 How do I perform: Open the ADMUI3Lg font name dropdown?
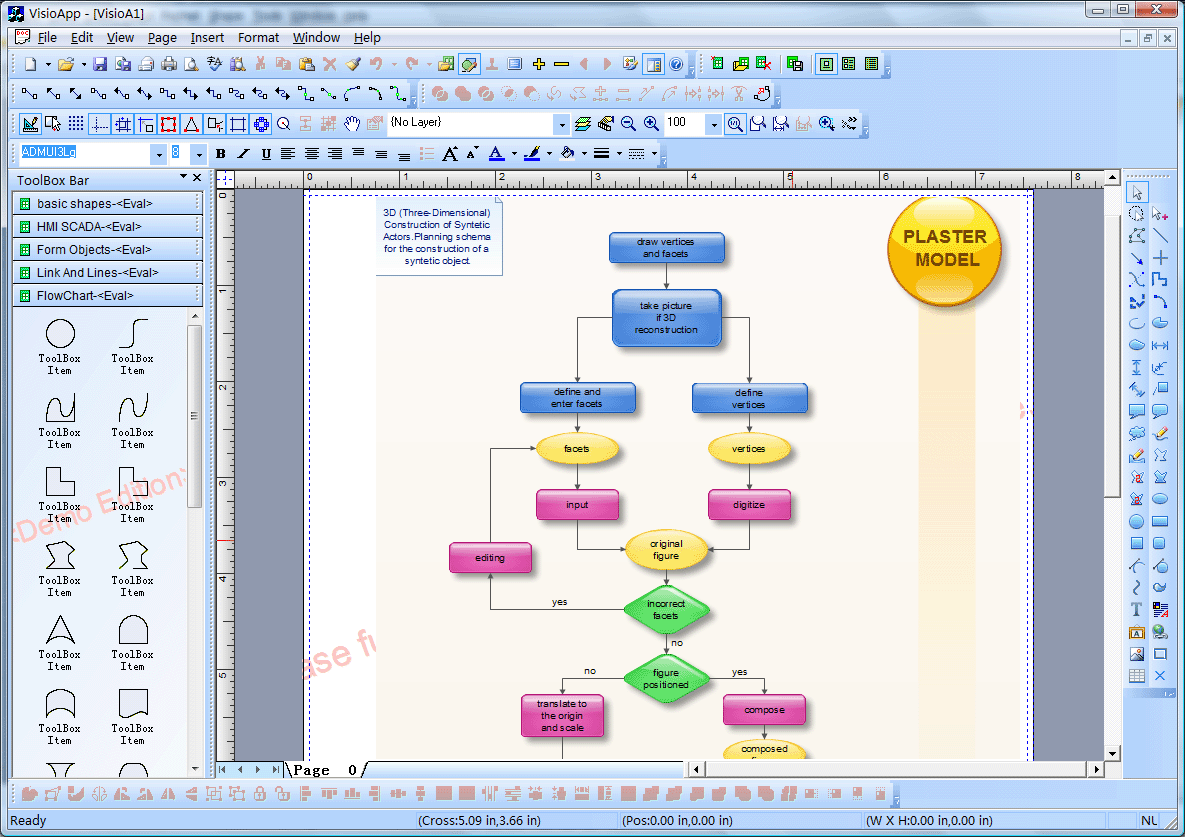[158, 153]
